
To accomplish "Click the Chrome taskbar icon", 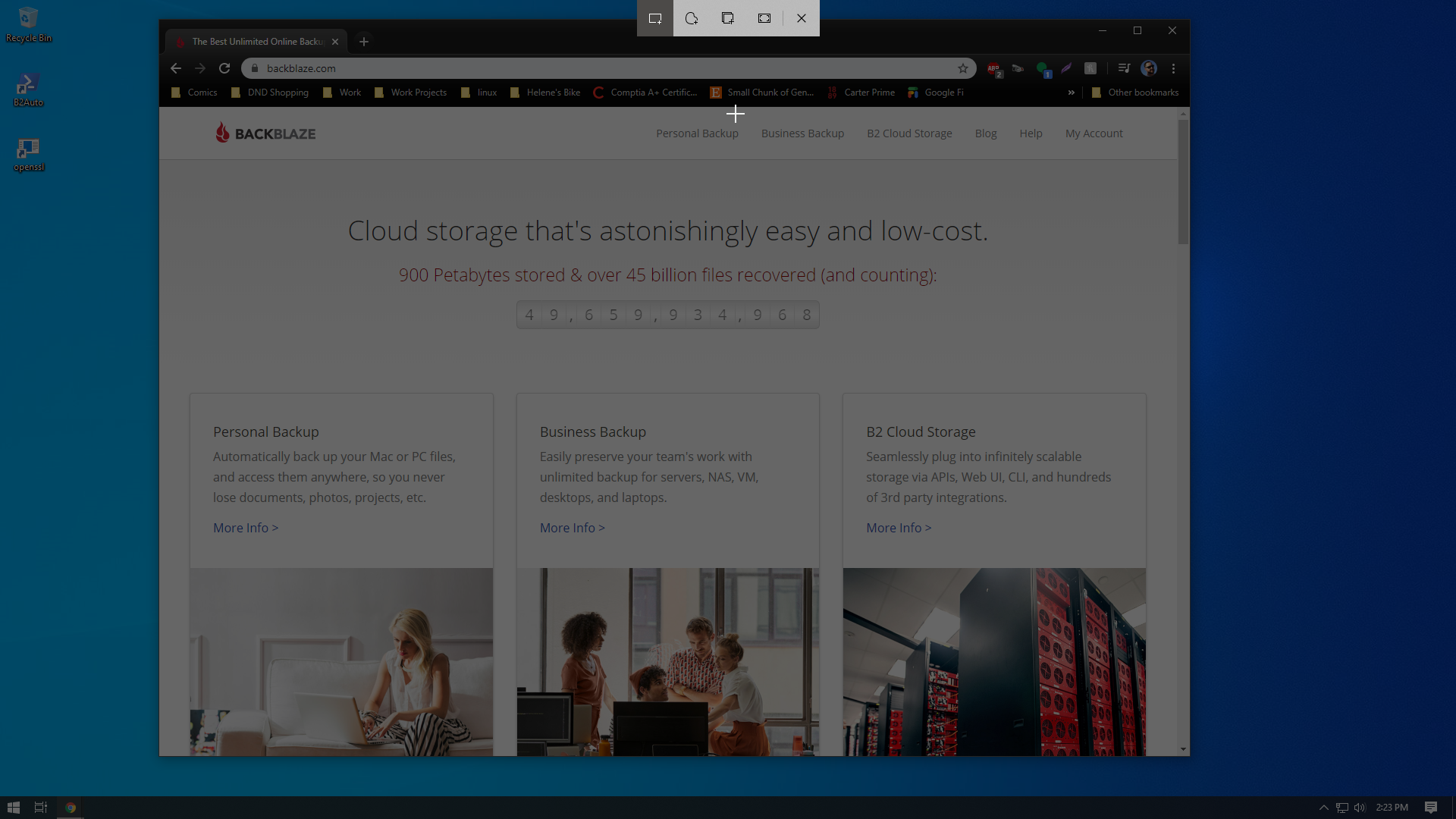I will [71, 808].
